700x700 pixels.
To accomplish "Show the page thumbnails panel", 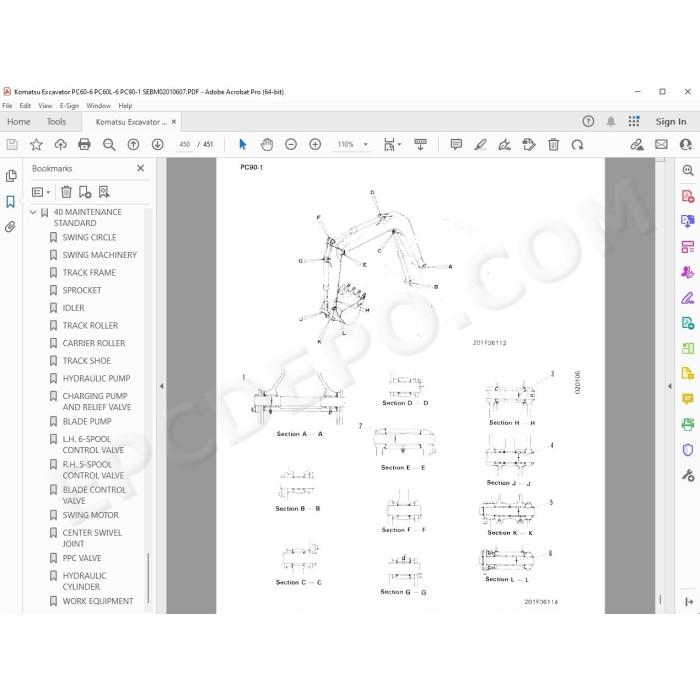I will (11, 176).
